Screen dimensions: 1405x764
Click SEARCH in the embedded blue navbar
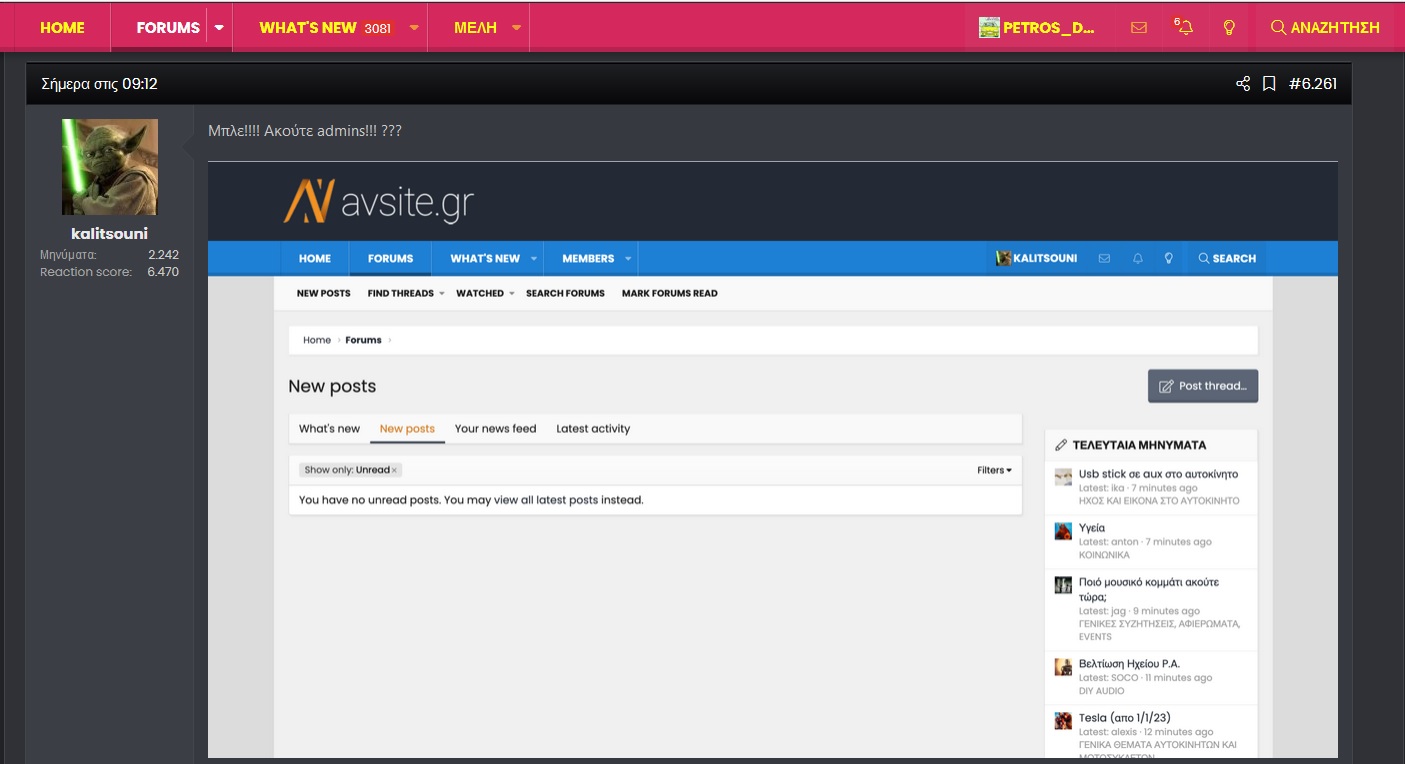(1227, 258)
